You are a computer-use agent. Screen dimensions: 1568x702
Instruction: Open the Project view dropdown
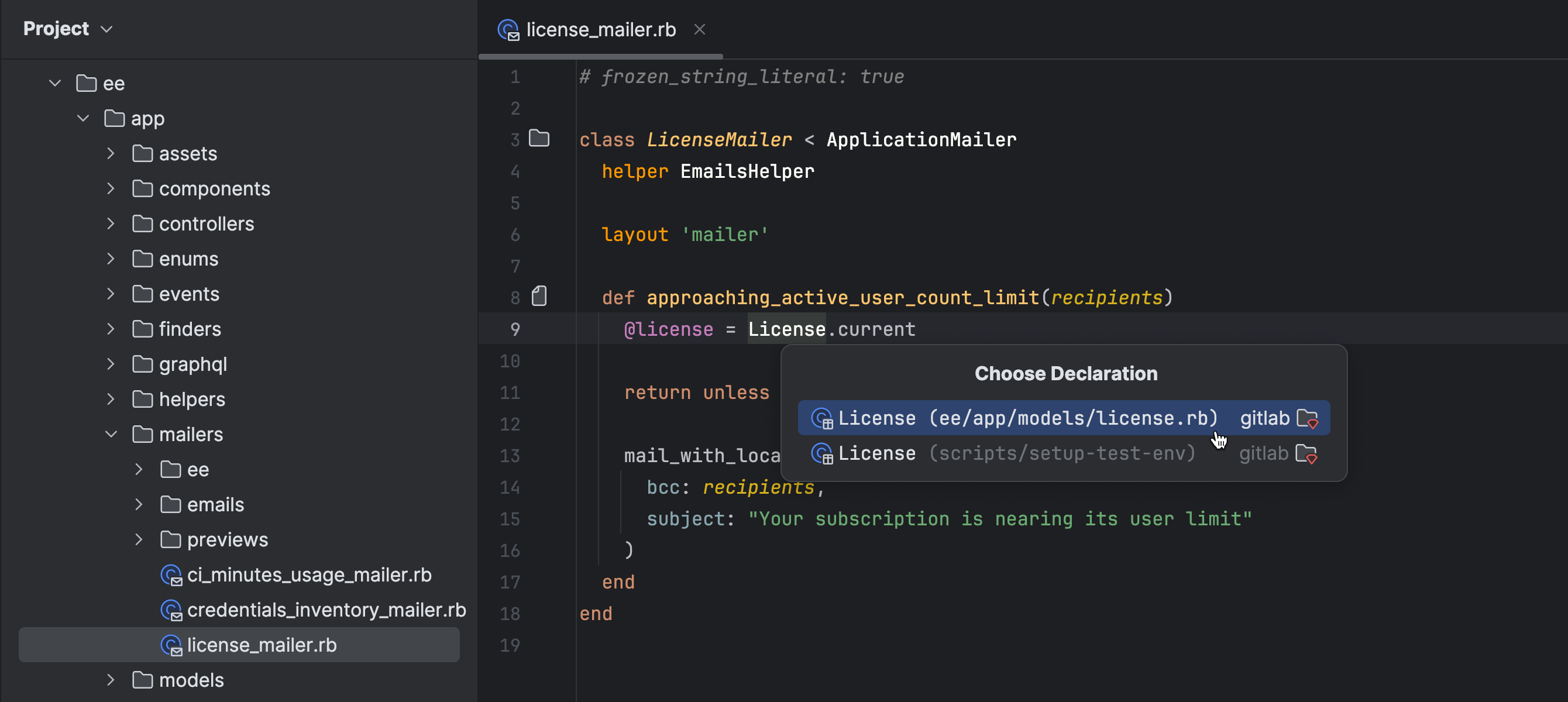point(106,29)
